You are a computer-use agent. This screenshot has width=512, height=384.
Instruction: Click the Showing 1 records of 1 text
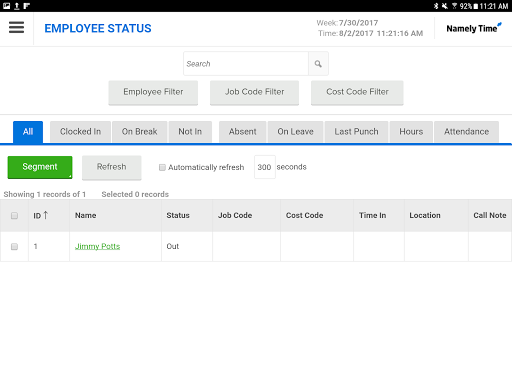pos(45,194)
